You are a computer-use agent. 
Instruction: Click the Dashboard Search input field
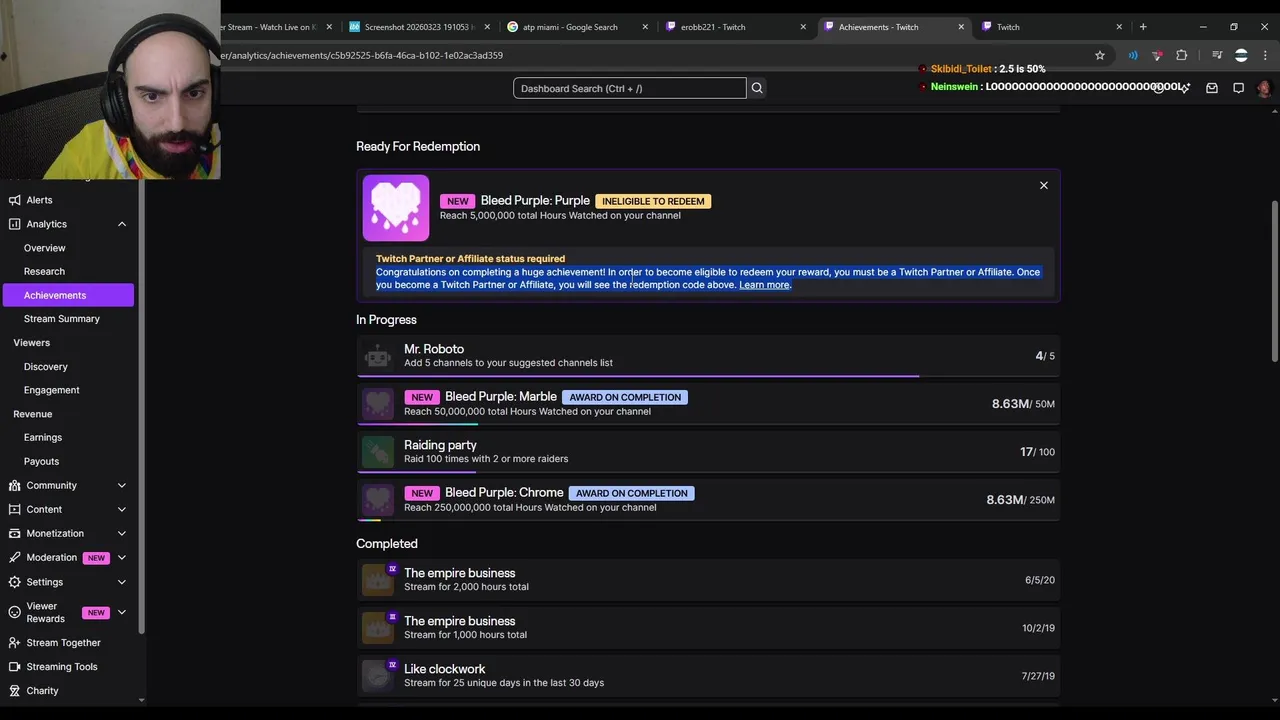pyautogui.click(x=630, y=88)
